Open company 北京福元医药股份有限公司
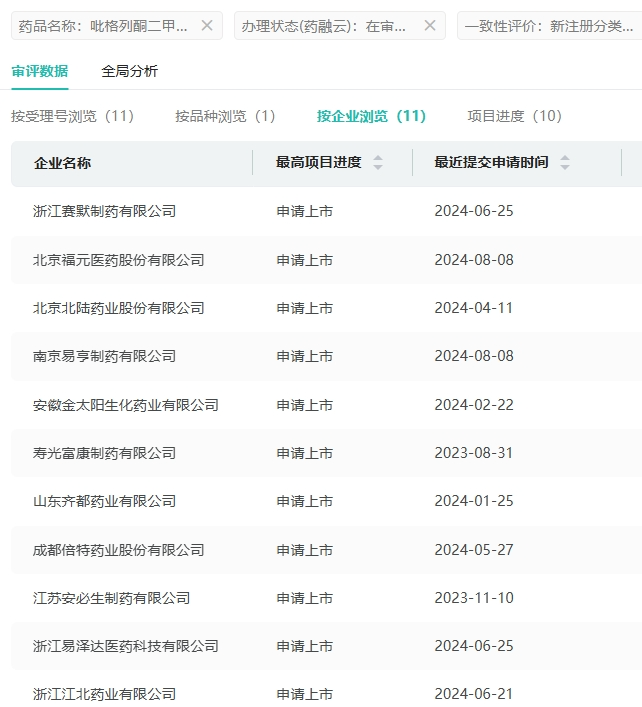The height and width of the screenshot is (707, 642). click(x=118, y=260)
